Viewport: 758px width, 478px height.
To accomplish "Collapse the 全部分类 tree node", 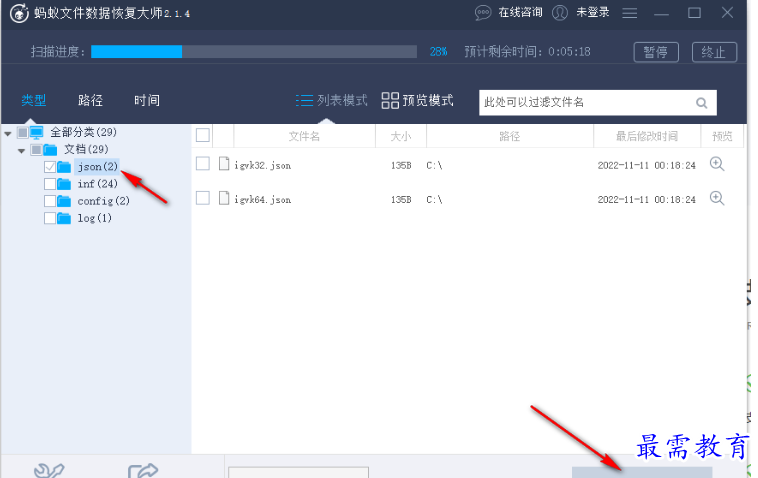I will pos(8,133).
